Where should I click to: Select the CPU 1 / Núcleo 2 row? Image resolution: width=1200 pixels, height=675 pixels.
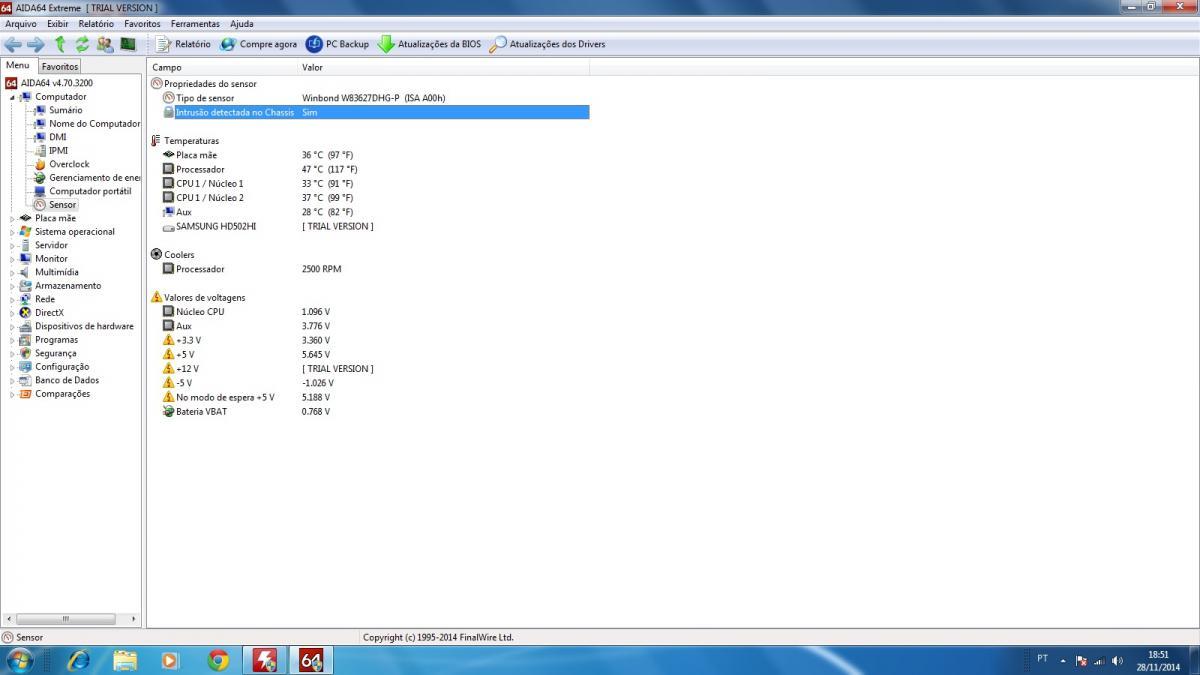369,198
